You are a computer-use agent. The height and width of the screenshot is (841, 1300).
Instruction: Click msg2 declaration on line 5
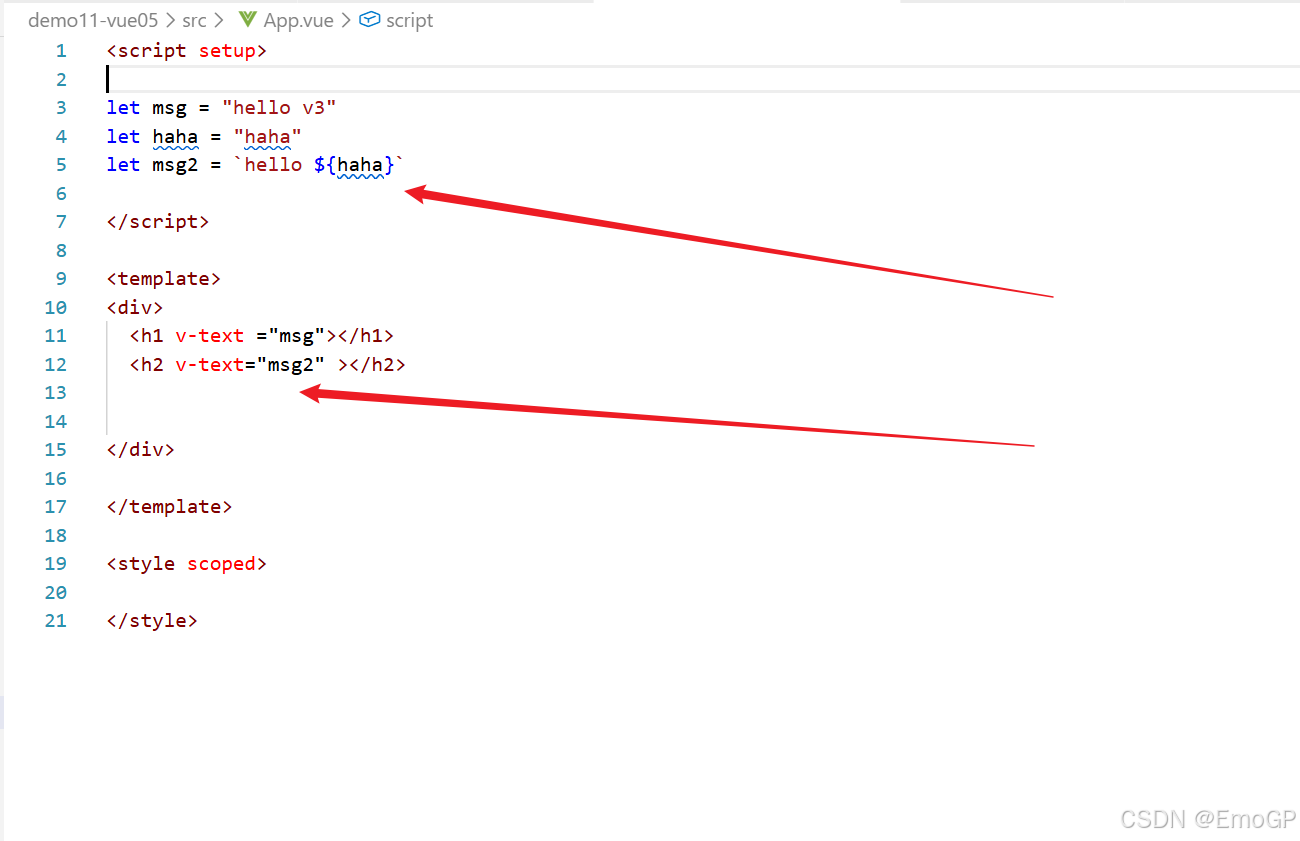pyautogui.click(x=175, y=165)
